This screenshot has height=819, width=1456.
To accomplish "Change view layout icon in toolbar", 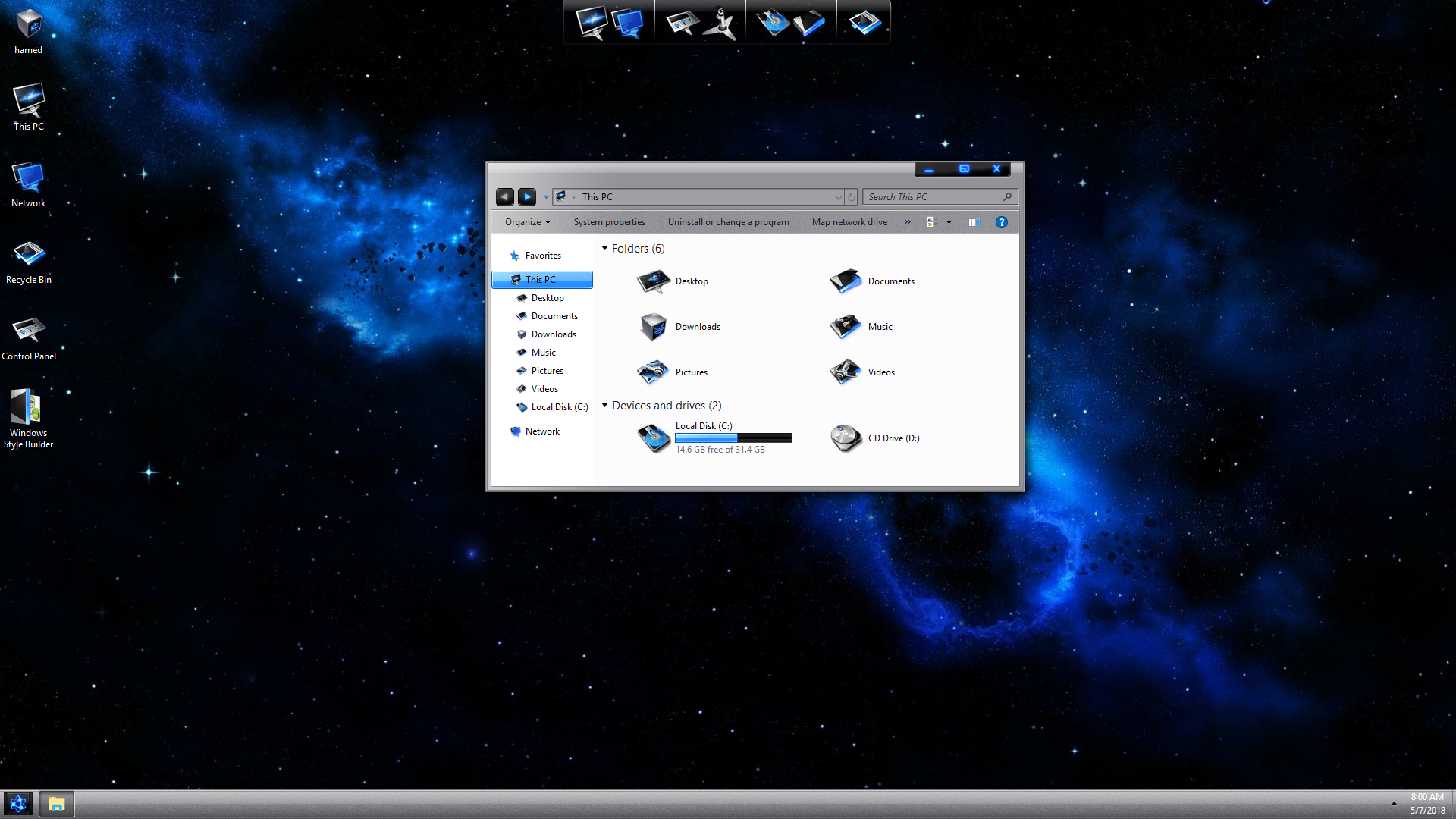I will point(931,222).
